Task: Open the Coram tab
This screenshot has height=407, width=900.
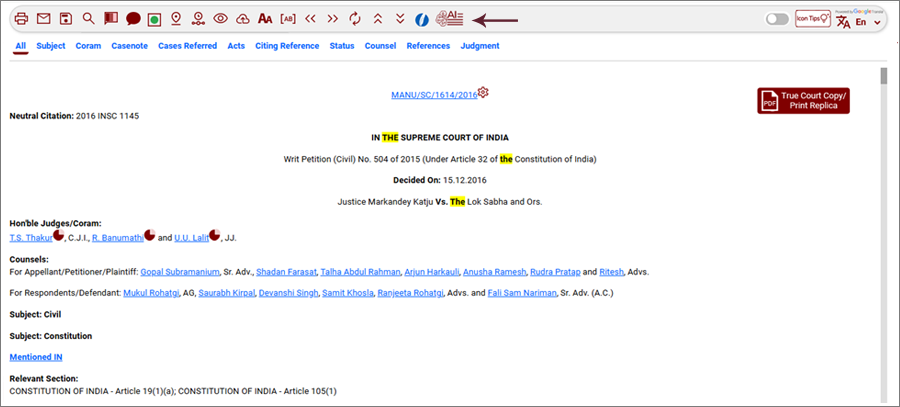Action: 88,46
